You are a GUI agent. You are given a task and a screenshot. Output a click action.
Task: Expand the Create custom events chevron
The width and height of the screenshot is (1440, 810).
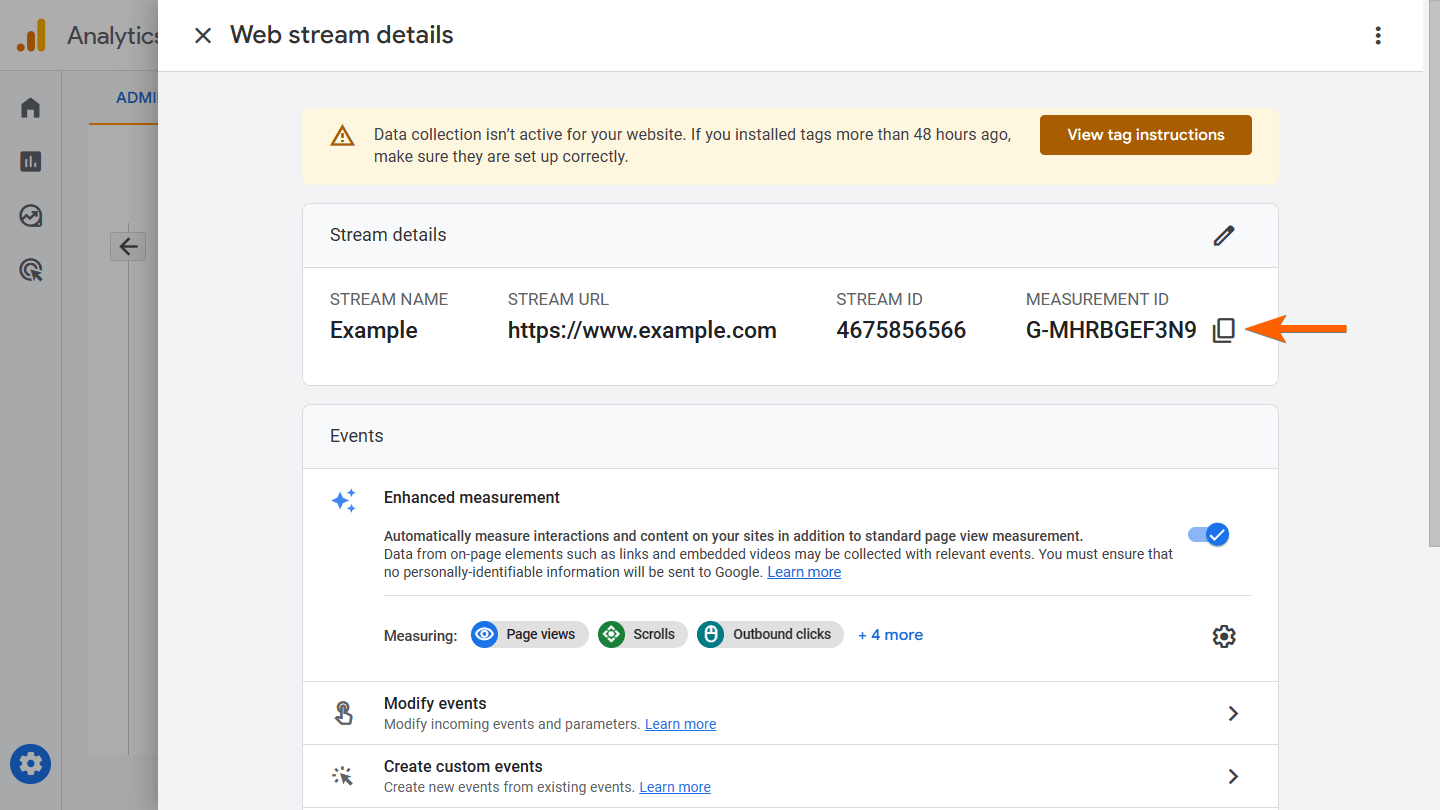1233,776
